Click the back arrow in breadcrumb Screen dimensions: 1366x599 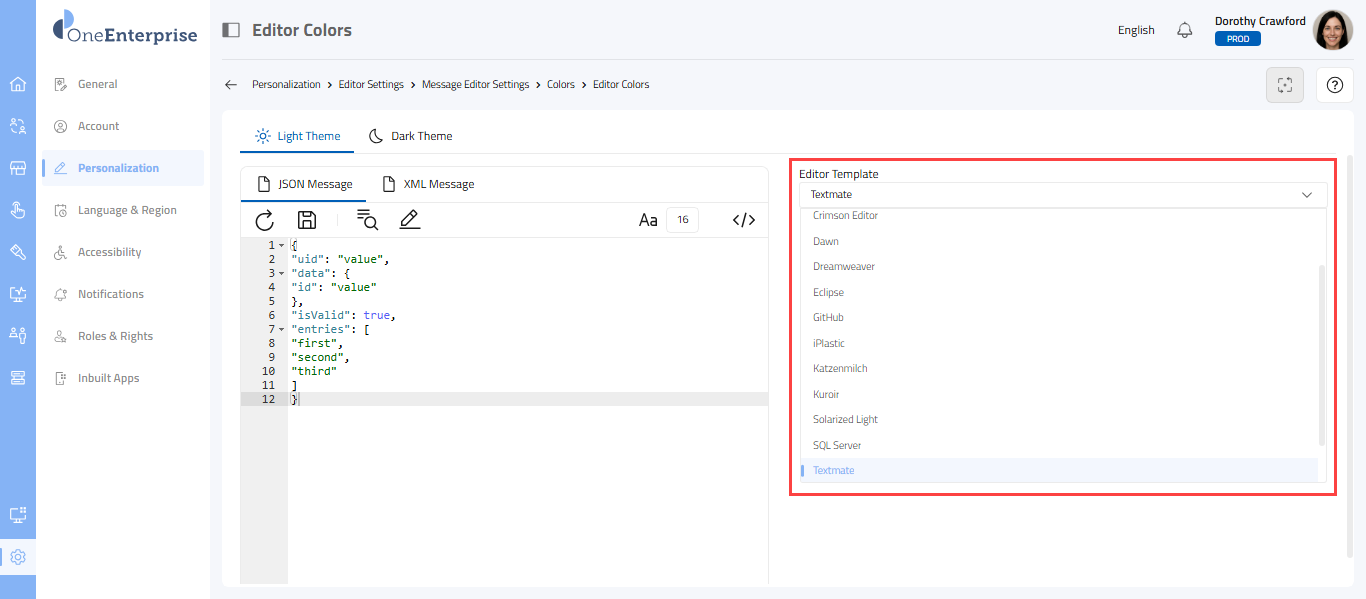tap(231, 85)
